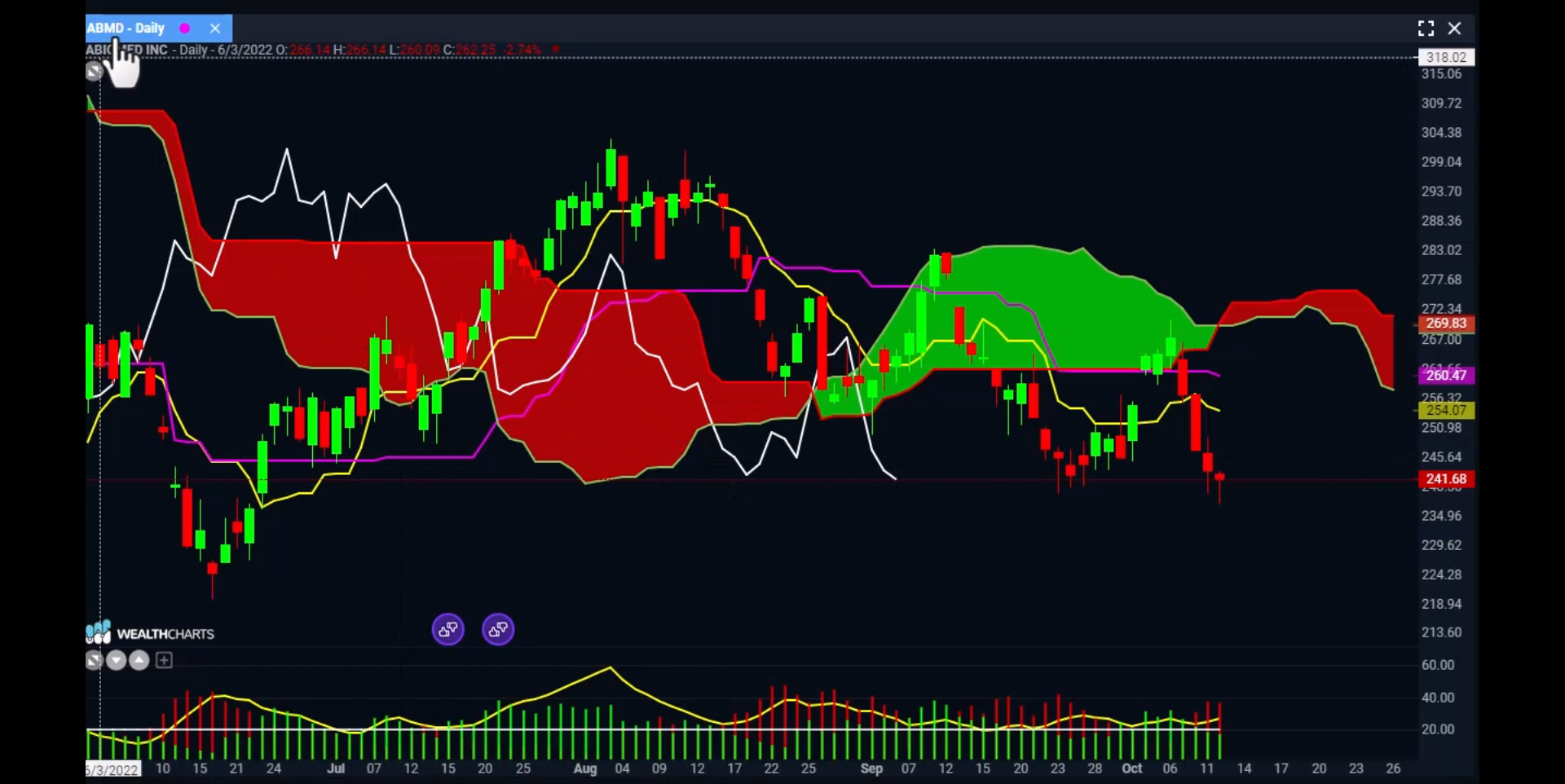Click the 269.83 red price label
The height and width of the screenshot is (784, 1565).
(x=1446, y=324)
